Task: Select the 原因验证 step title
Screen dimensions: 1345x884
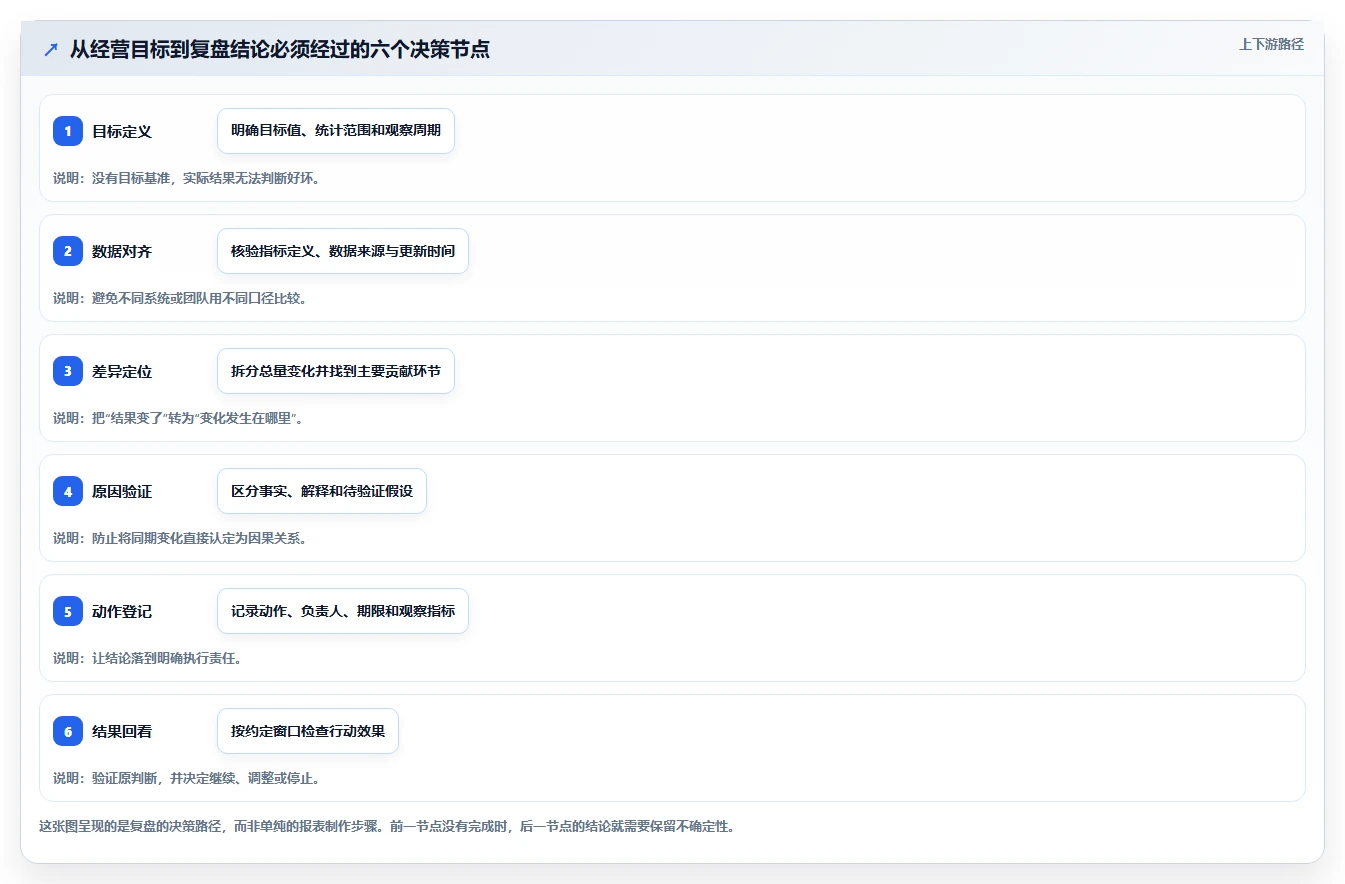Action: [x=122, y=491]
